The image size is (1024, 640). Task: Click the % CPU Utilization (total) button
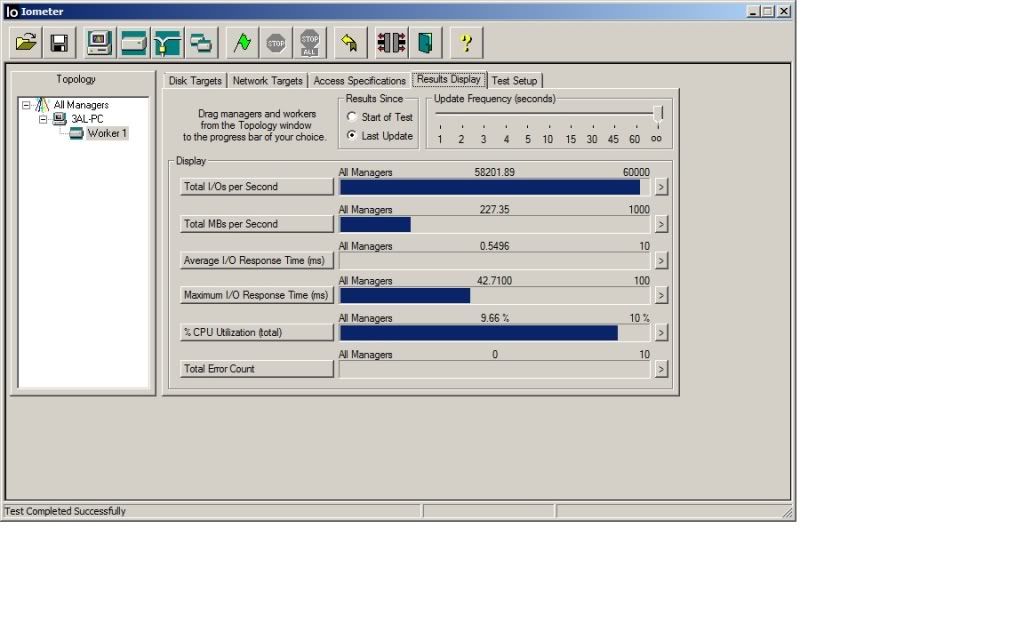[x=257, y=332]
